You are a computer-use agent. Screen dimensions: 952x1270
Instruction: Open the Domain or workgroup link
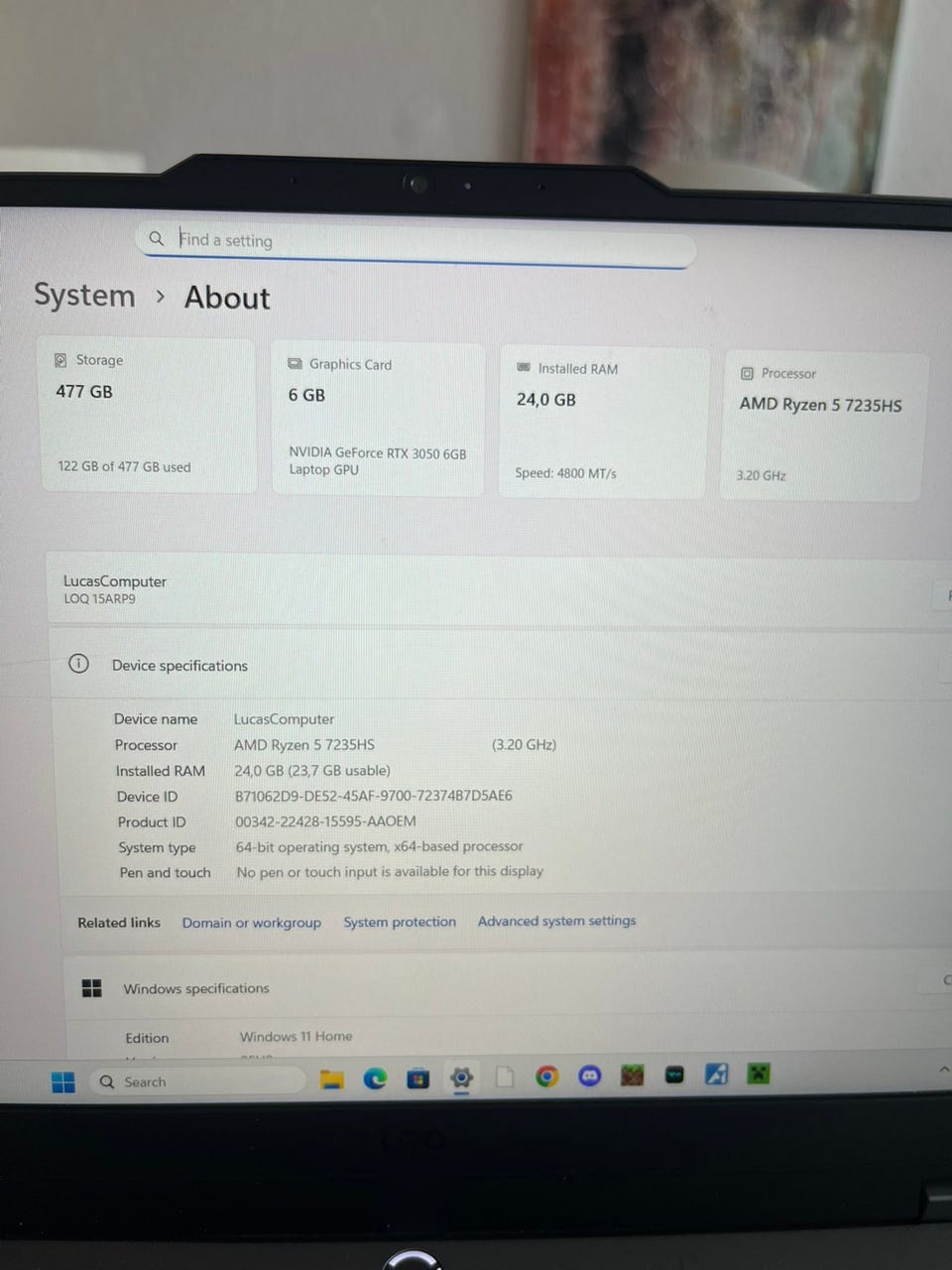coord(252,922)
